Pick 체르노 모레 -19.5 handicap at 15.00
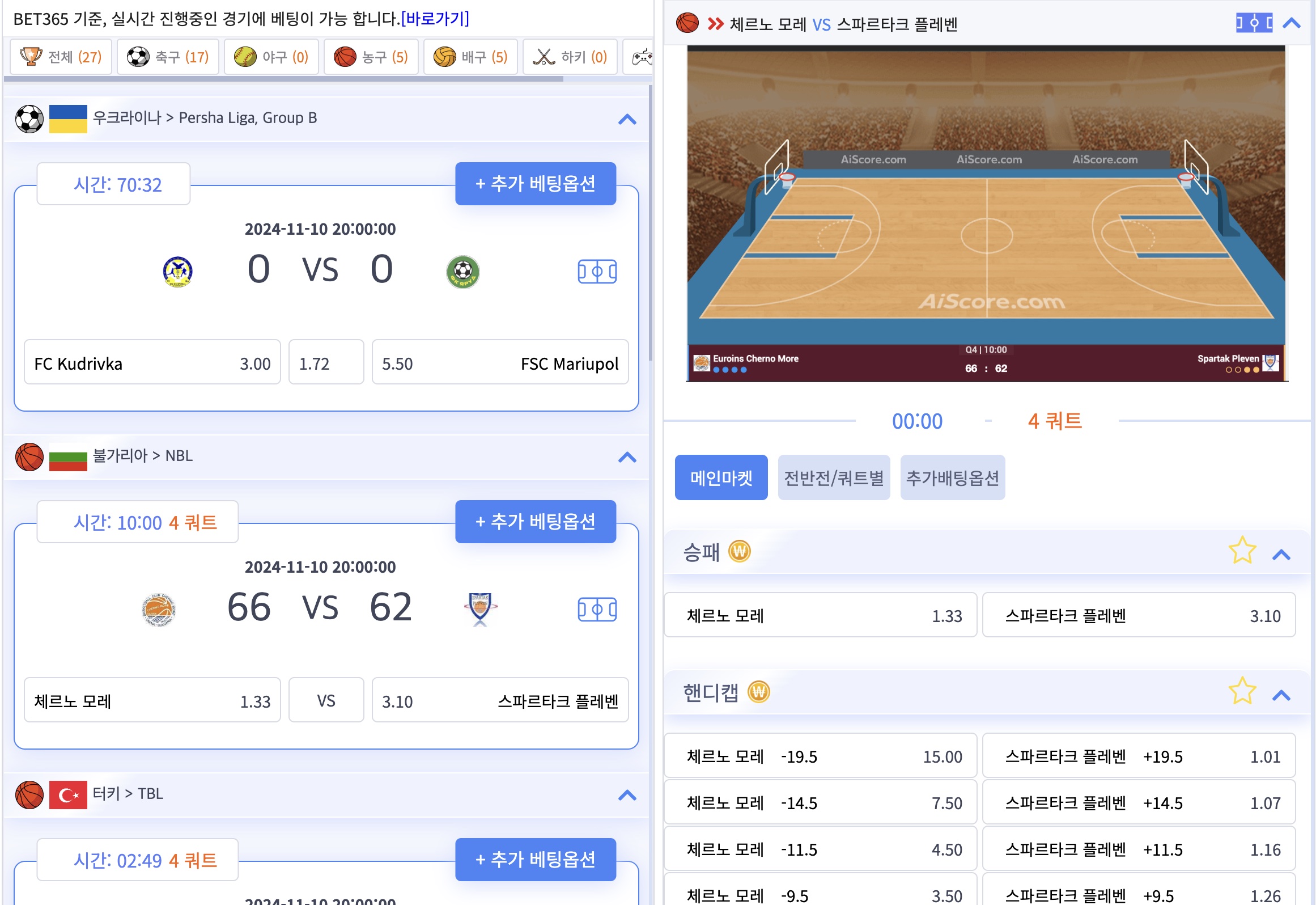The image size is (1316, 905). click(820, 756)
